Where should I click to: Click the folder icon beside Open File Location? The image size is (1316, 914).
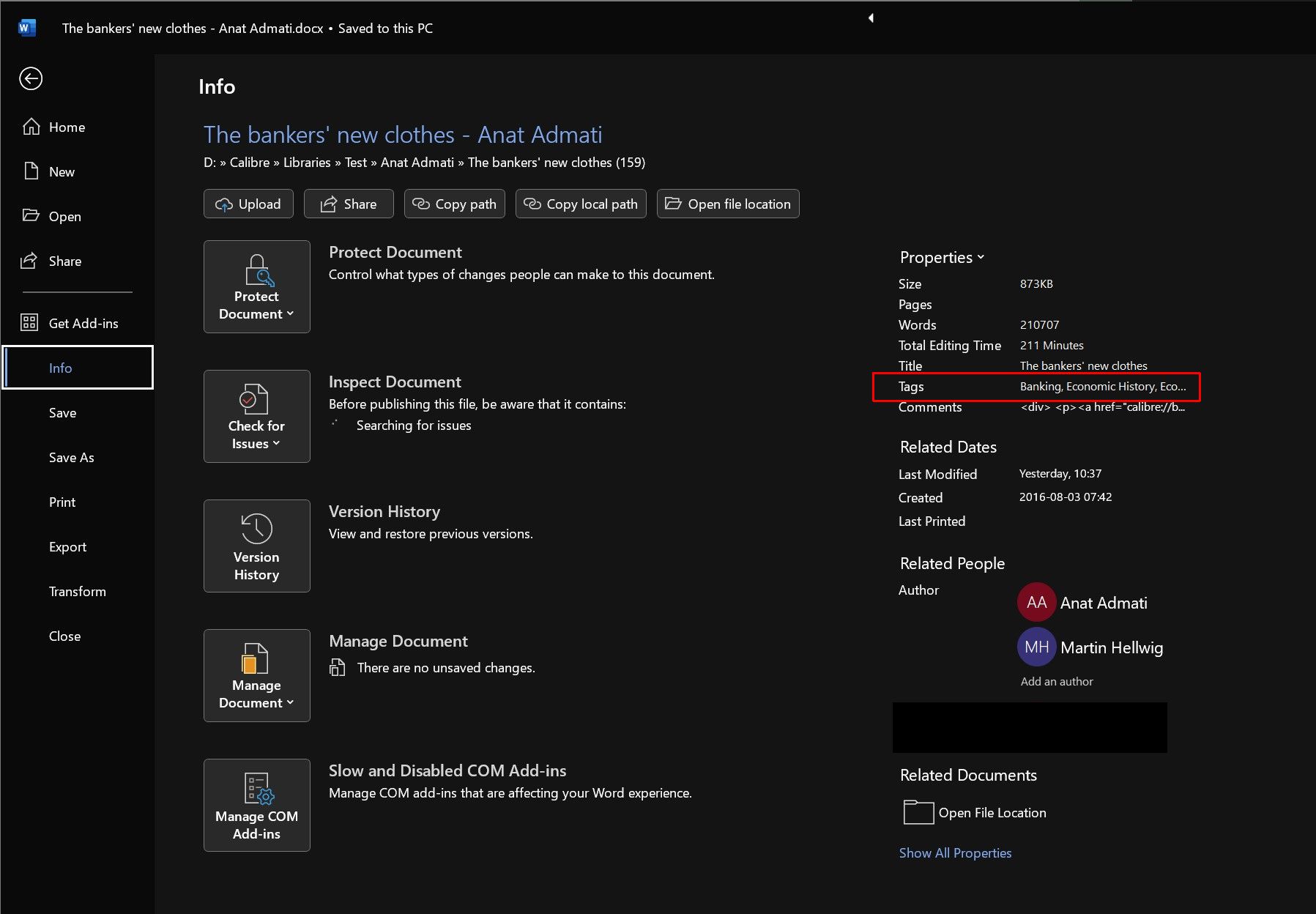pyautogui.click(x=918, y=812)
